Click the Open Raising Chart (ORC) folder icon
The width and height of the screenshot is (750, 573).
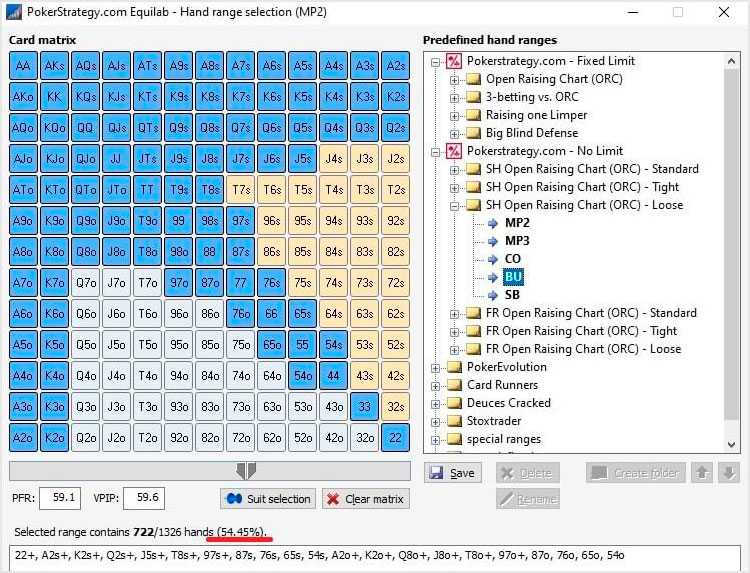coord(473,79)
